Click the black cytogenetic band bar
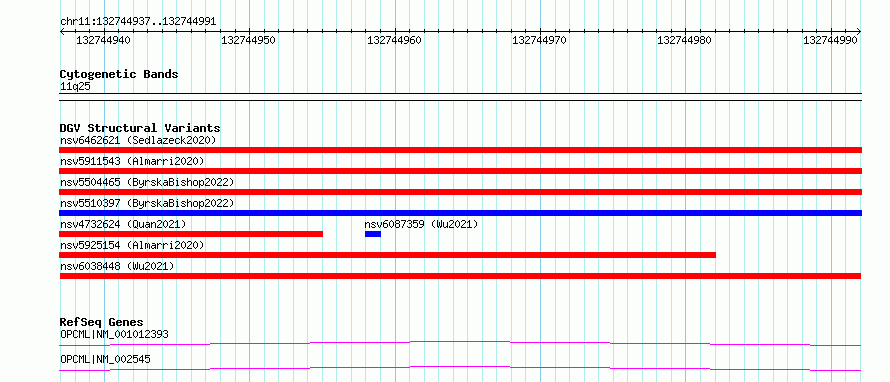The image size is (890, 382). (460, 97)
